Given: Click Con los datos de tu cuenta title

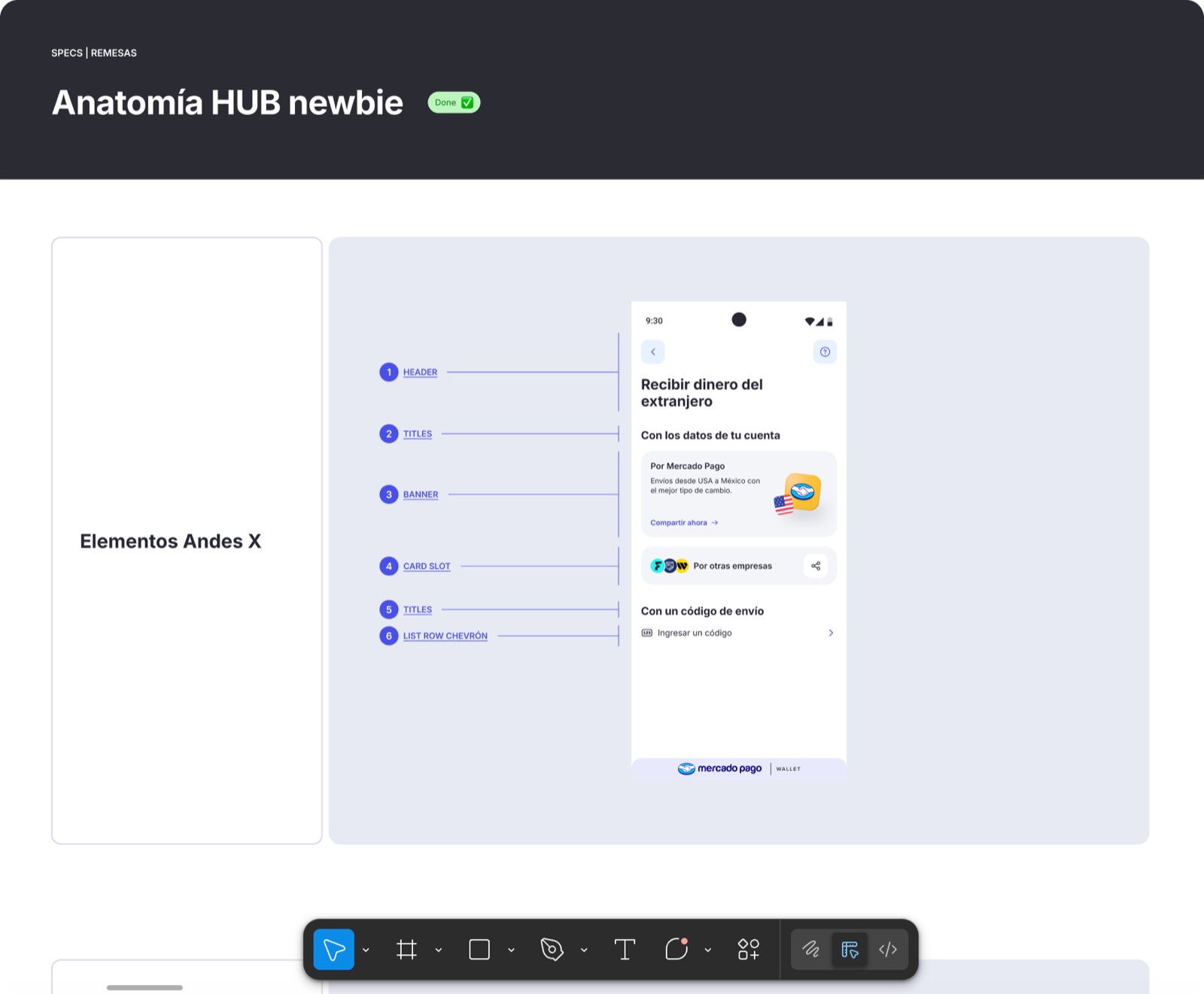Looking at the screenshot, I should coord(710,436).
